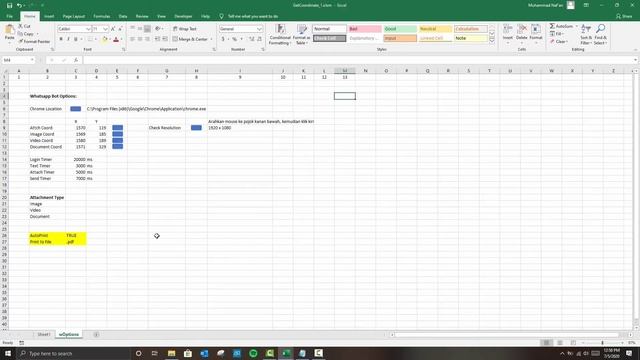
Task: Open the font name dropdown (Calibri)
Action: coord(88,29)
